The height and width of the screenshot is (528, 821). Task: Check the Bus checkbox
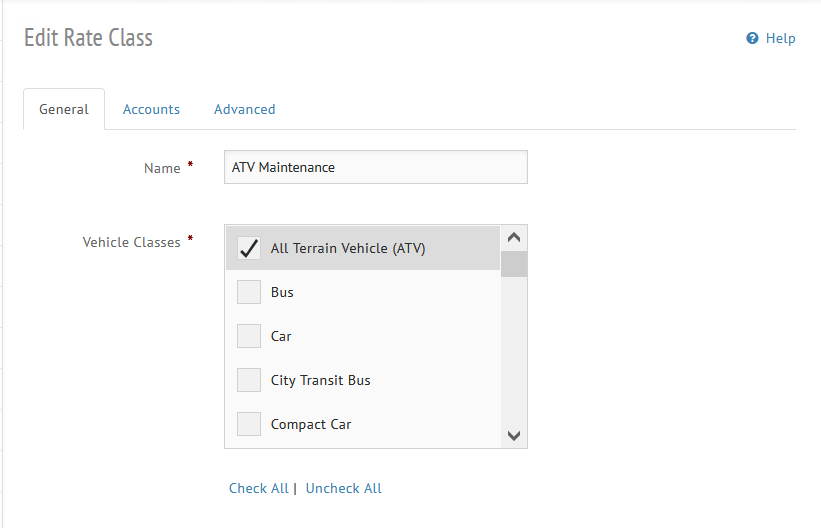click(x=249, y=292)
